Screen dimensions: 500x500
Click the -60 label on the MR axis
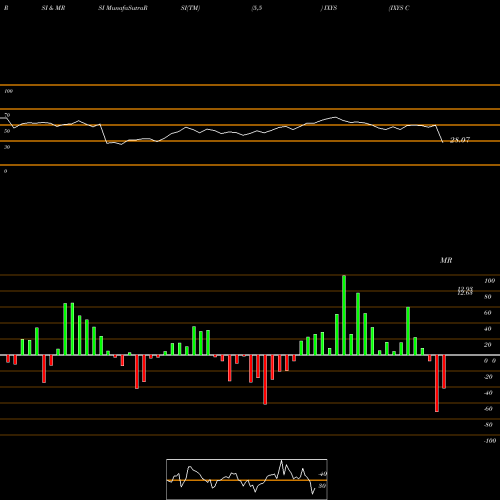click(x=488, y=409)
